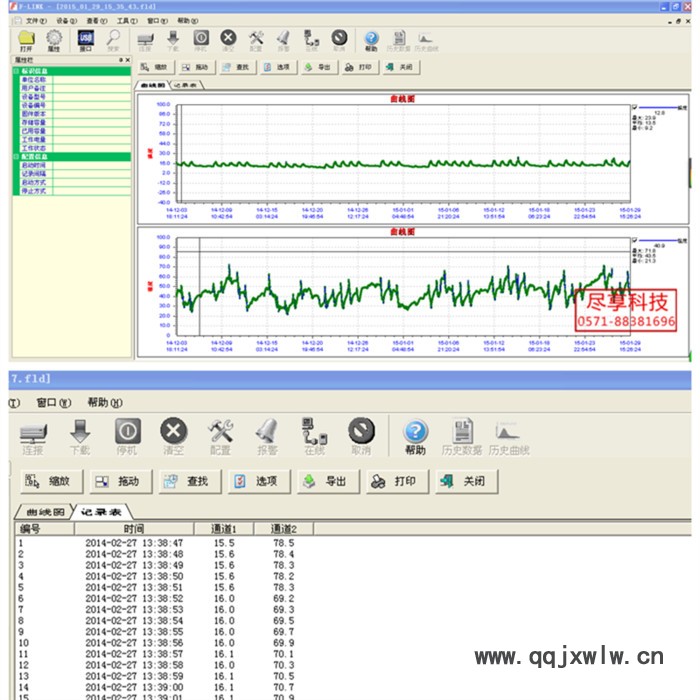The image size is (700, 700).
Task: Click 清空 X icon in the enlarged lower toolbar
Action: tap(173, 437)
